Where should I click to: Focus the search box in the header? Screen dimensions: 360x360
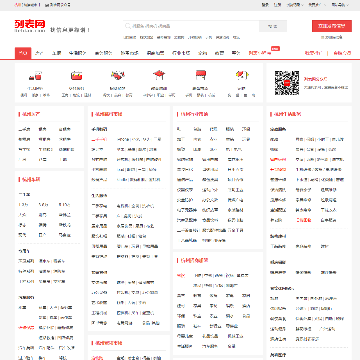tap(191, 26)
